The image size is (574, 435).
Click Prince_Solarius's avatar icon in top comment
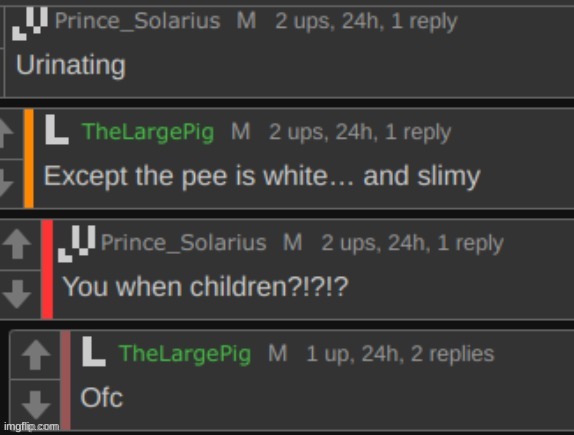(30, 23)
